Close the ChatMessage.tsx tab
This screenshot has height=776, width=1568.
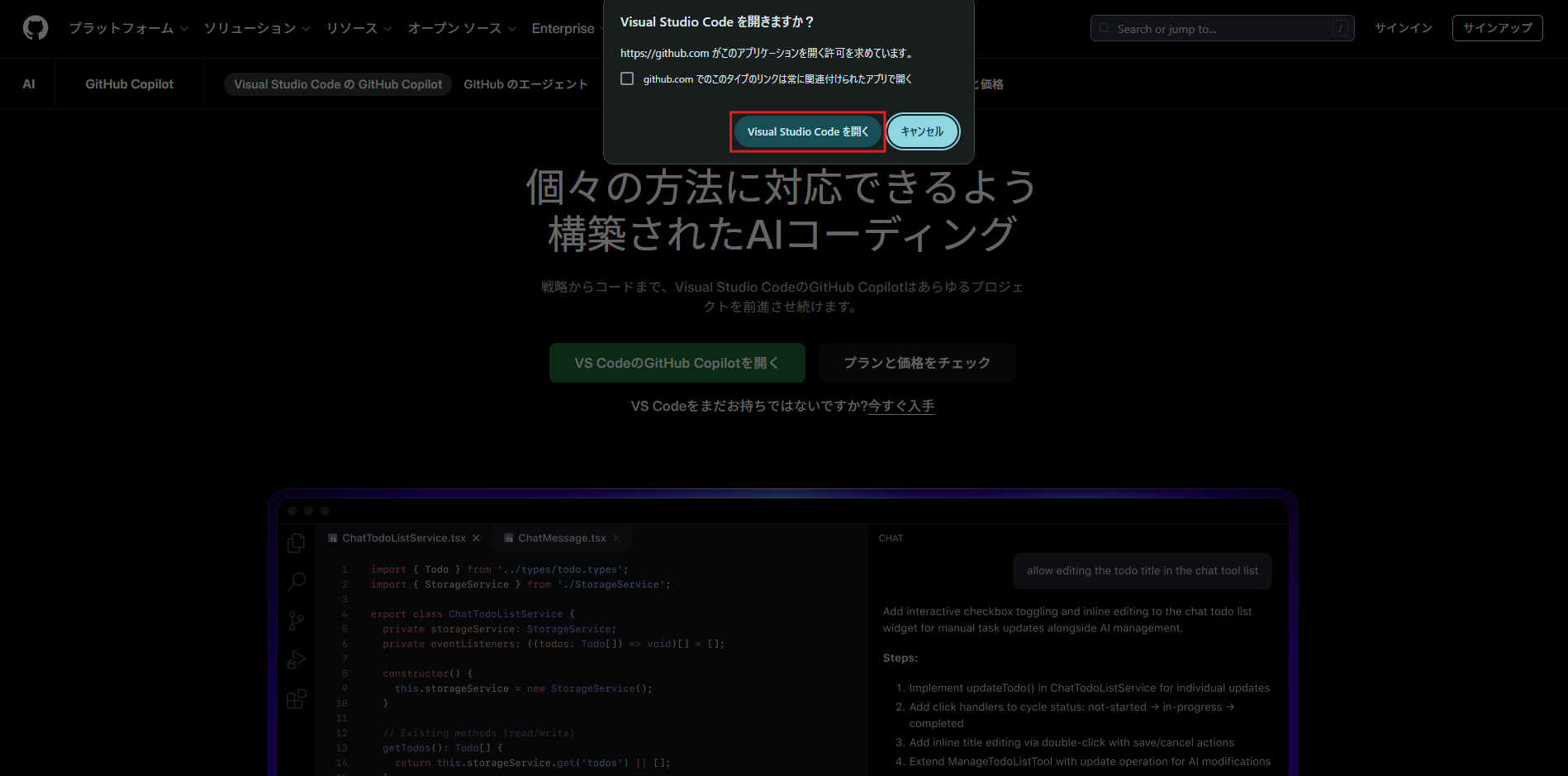coord(616,538)
